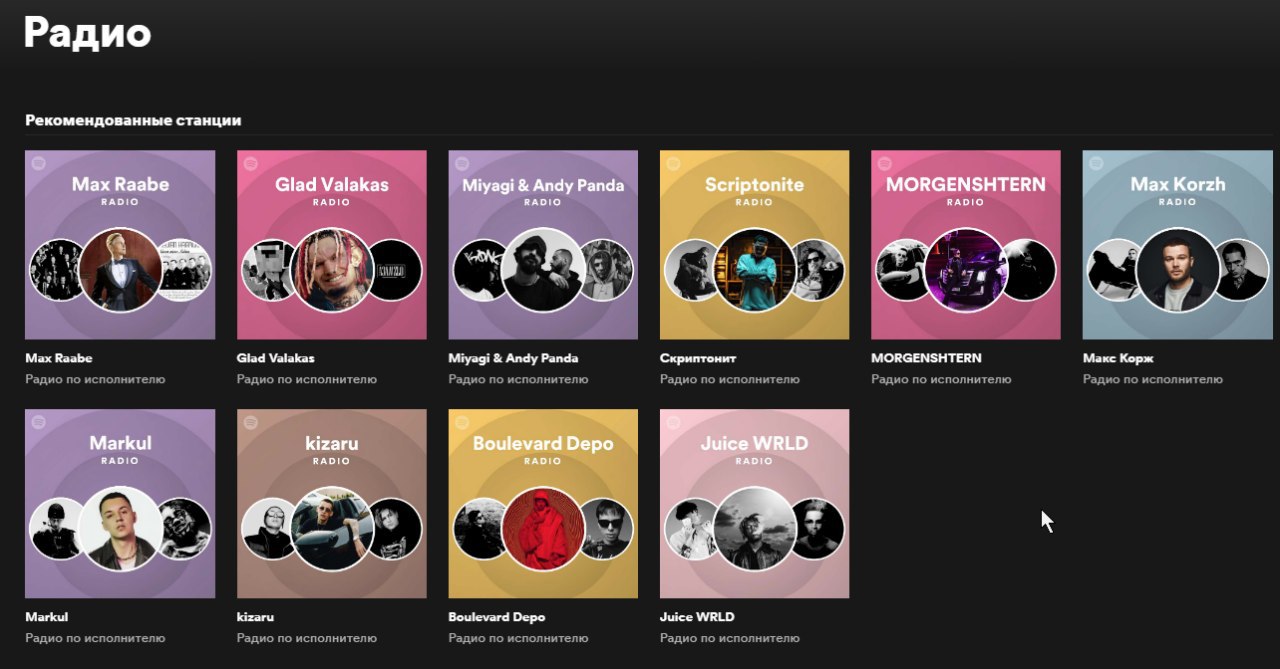Image resolution: width=1280 pixels, height=669 pixels.
Task: Open the kizaru radio cover
Action: (332, 504)
